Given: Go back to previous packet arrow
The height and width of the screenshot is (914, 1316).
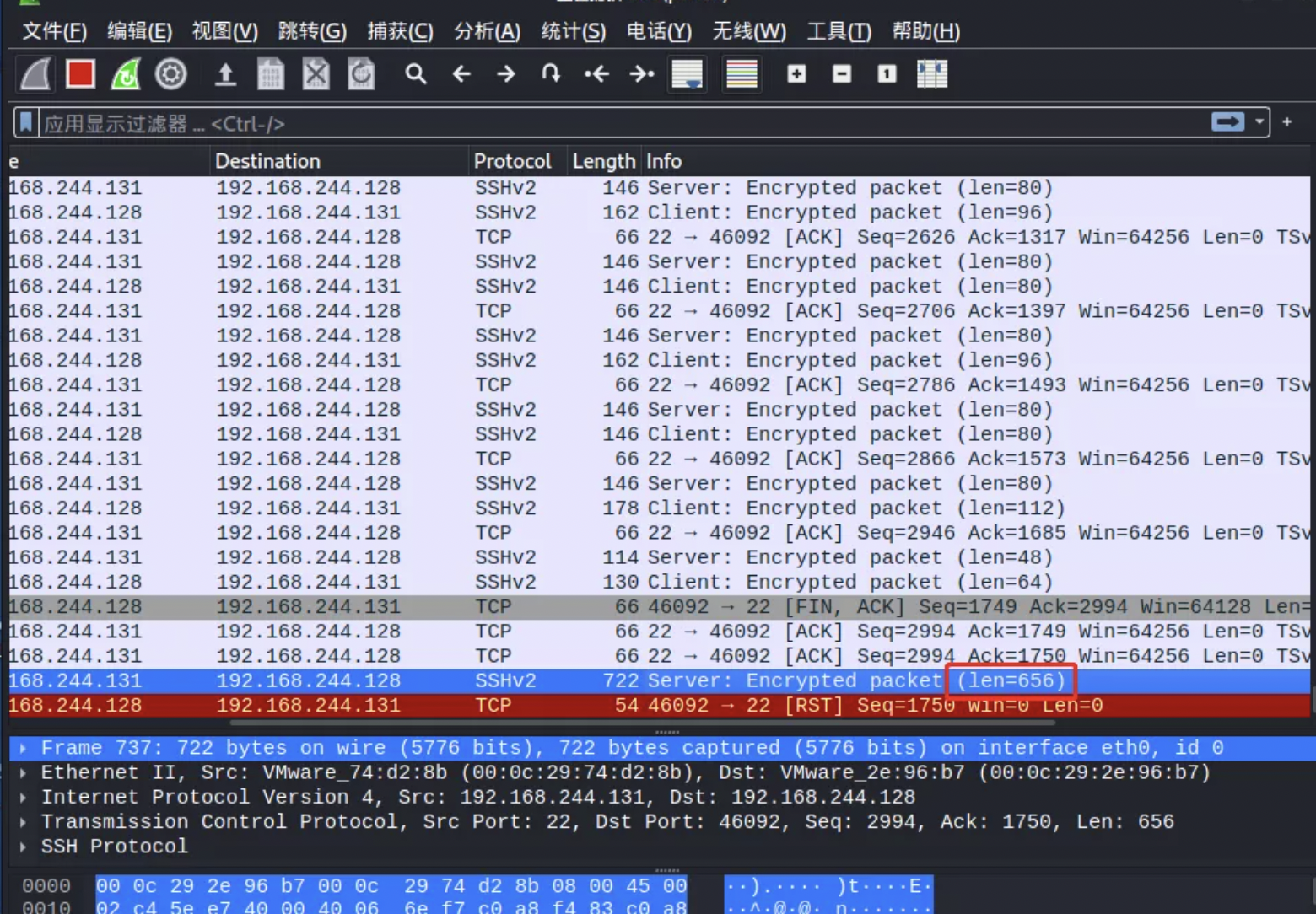Looking at the screenshot, I should pos(461,74).
